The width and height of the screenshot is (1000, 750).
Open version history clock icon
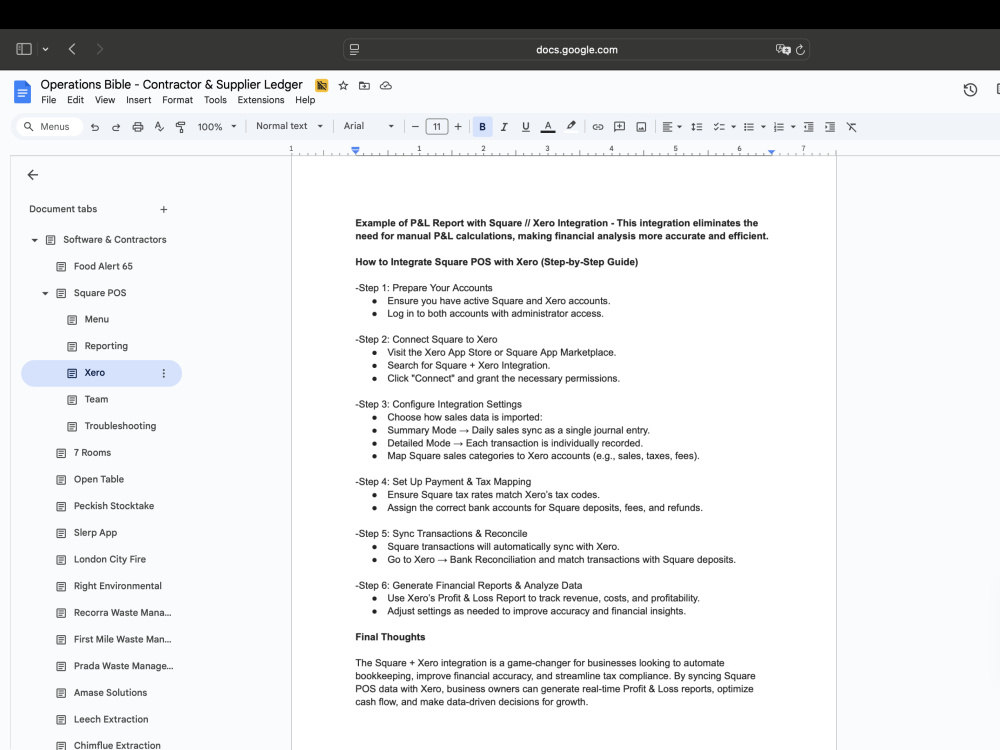pyautogui.click(x=970, y=90)
